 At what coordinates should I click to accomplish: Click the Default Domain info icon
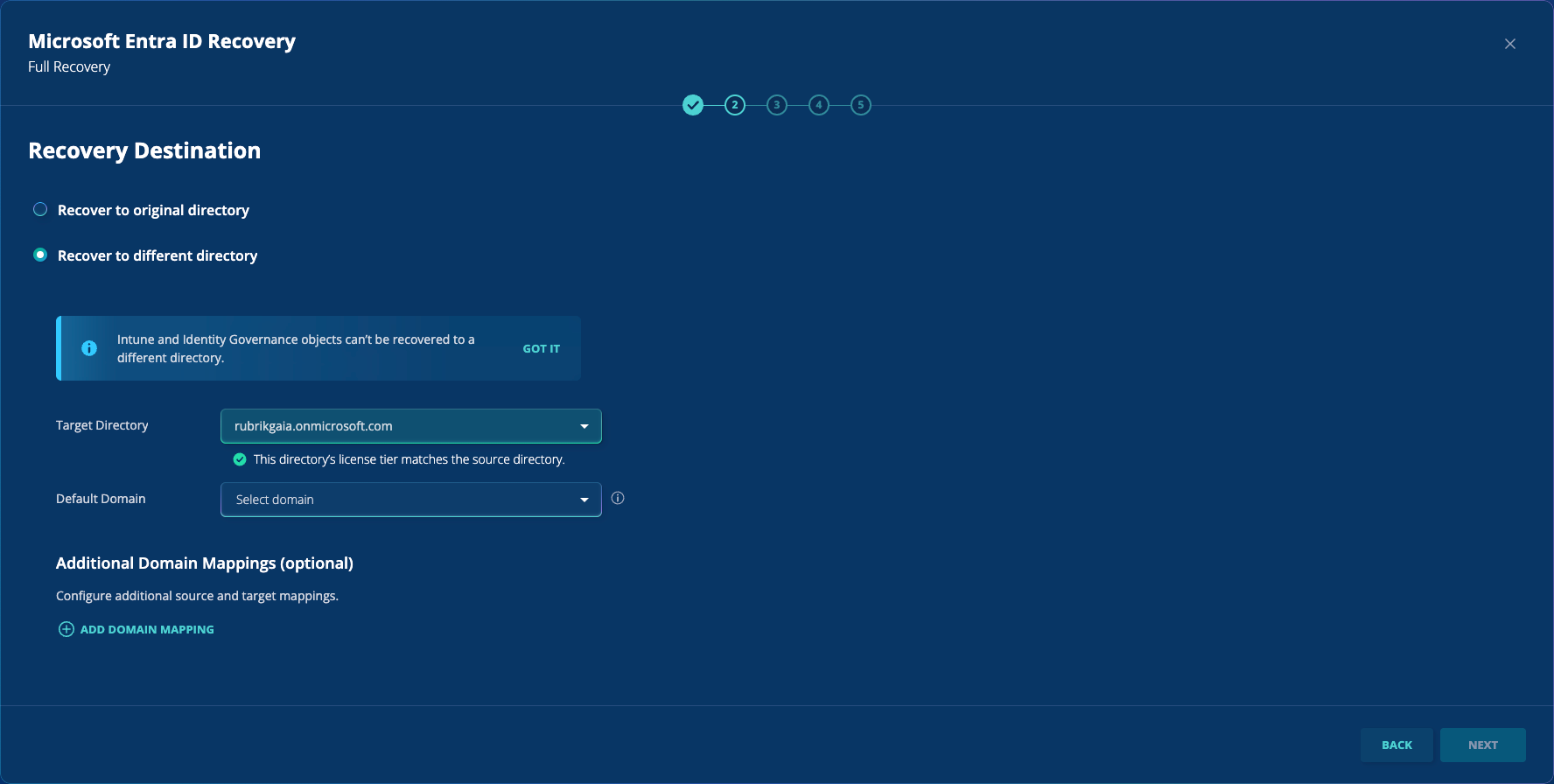618,498
